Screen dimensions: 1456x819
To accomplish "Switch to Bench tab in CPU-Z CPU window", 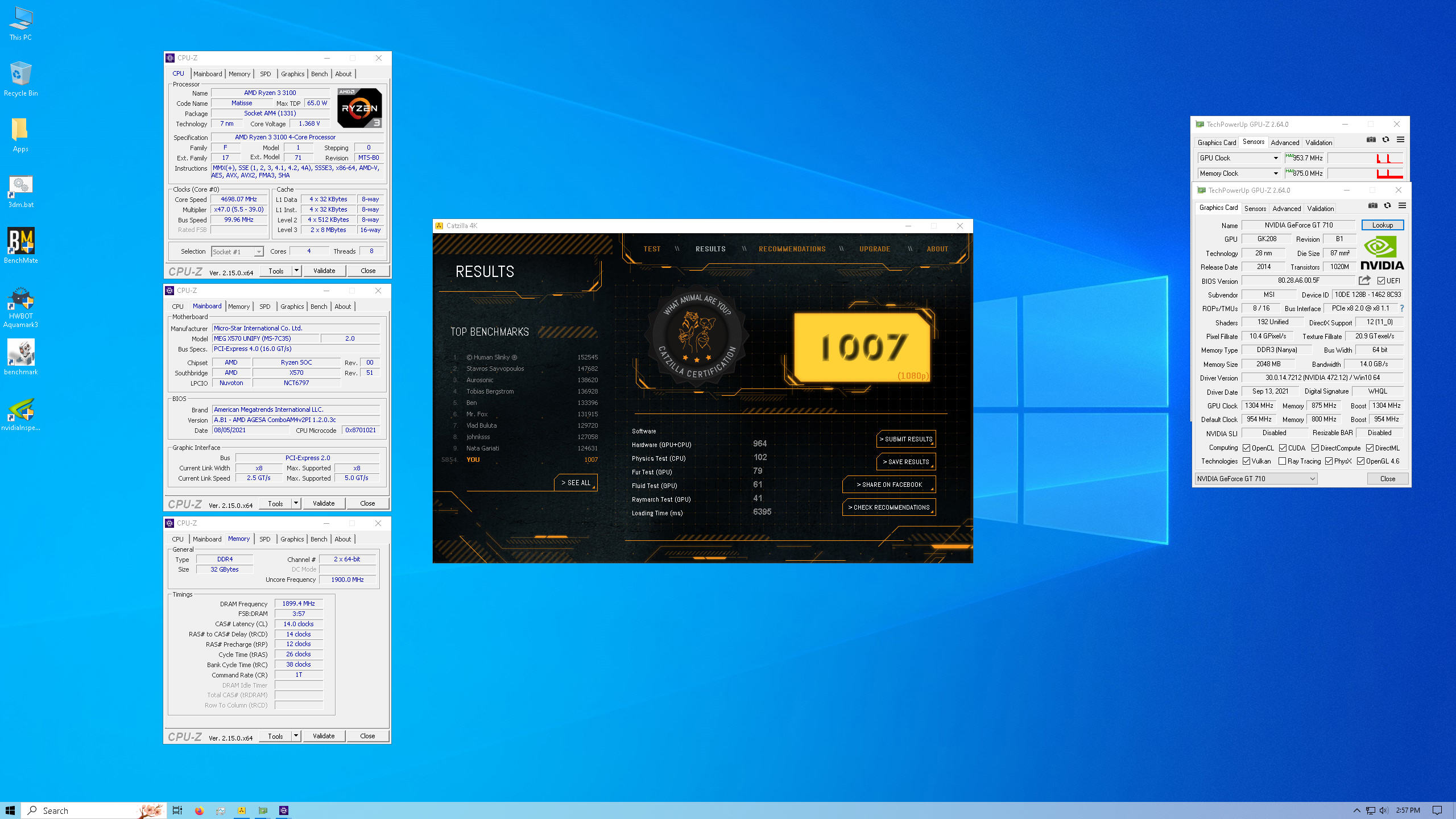I will tap(319, 74).
